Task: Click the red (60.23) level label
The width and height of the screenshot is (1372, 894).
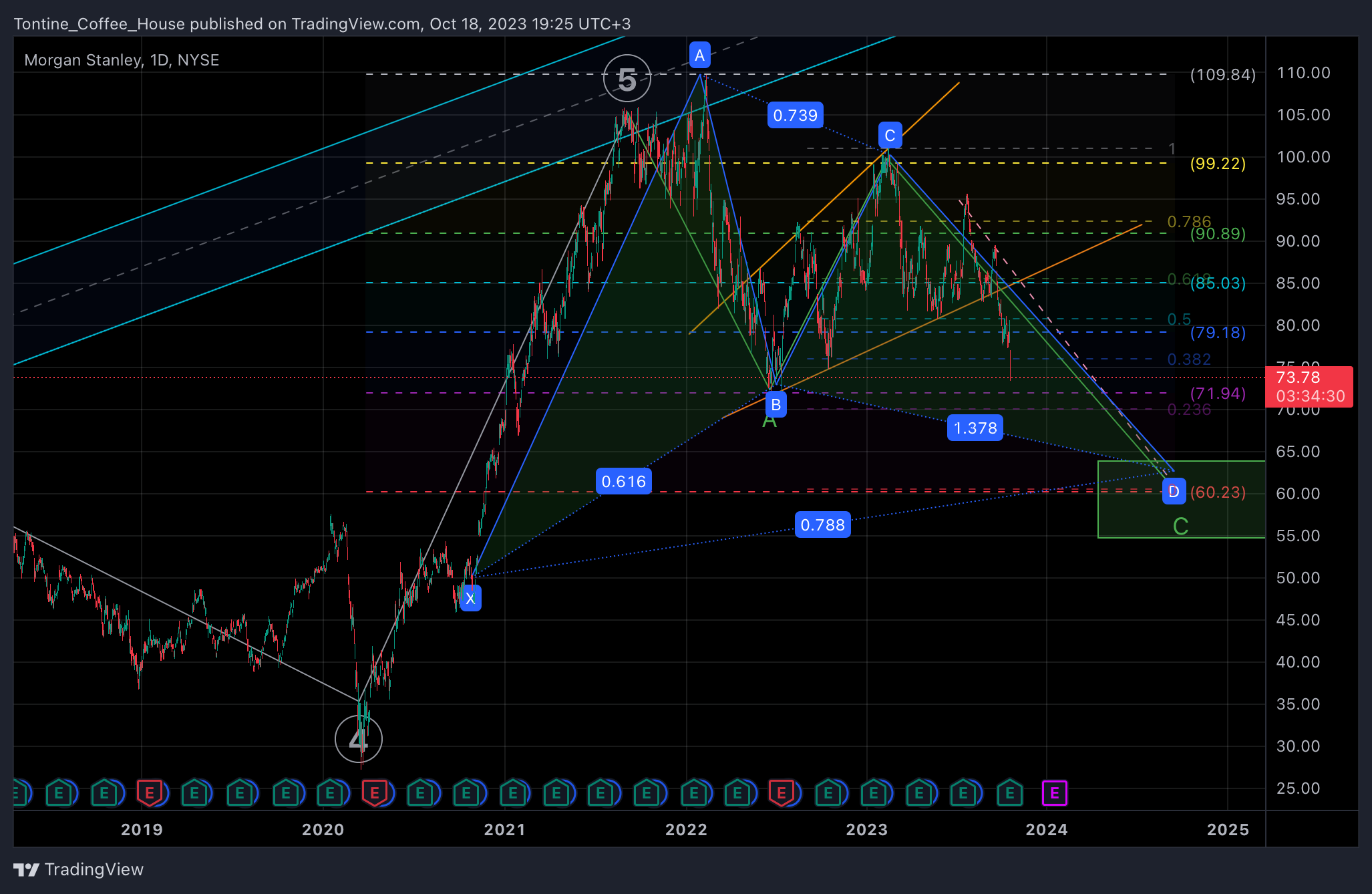Action: point(1218,492)
